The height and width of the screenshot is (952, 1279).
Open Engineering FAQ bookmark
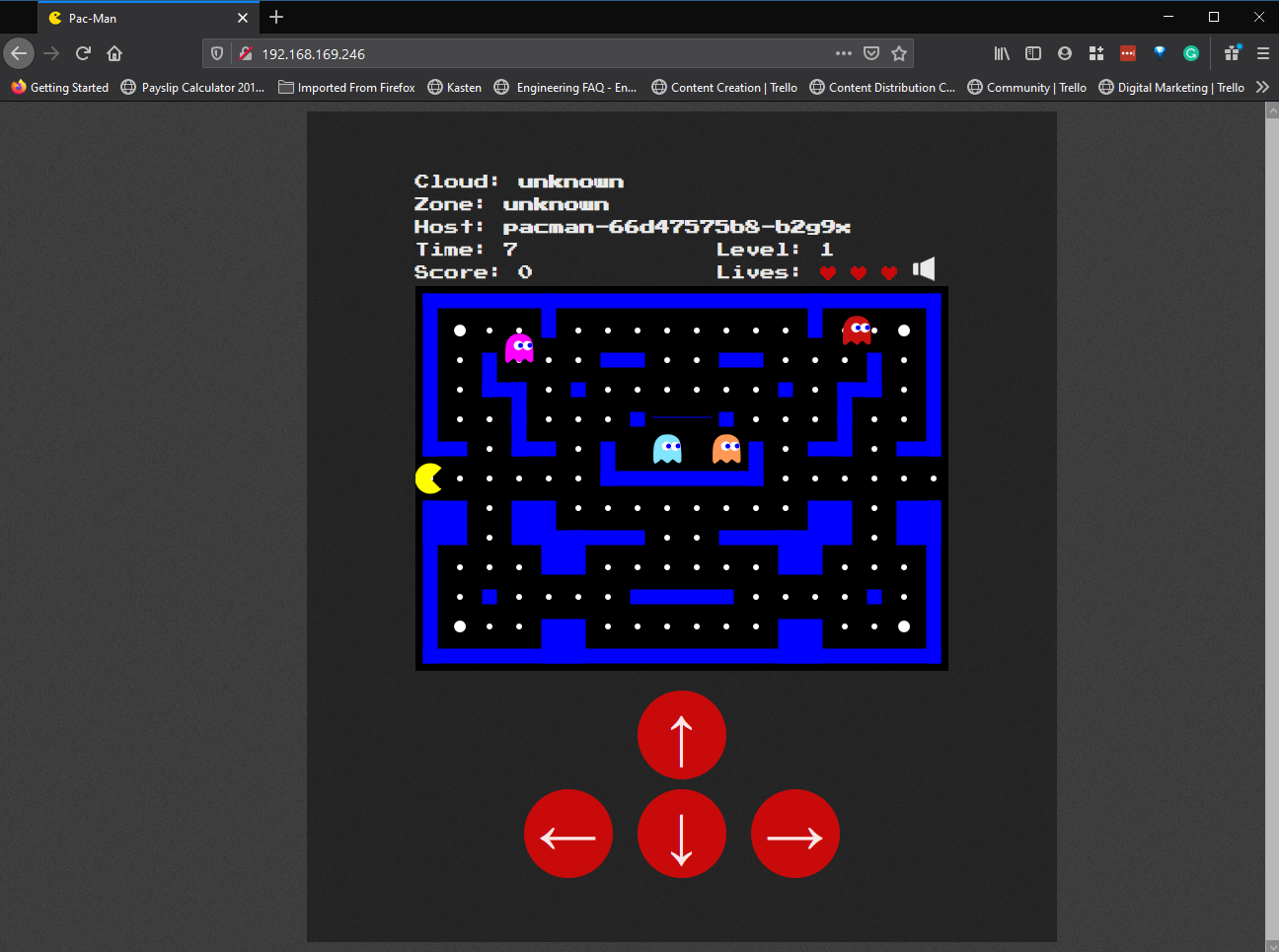click(x=565, y=87)
